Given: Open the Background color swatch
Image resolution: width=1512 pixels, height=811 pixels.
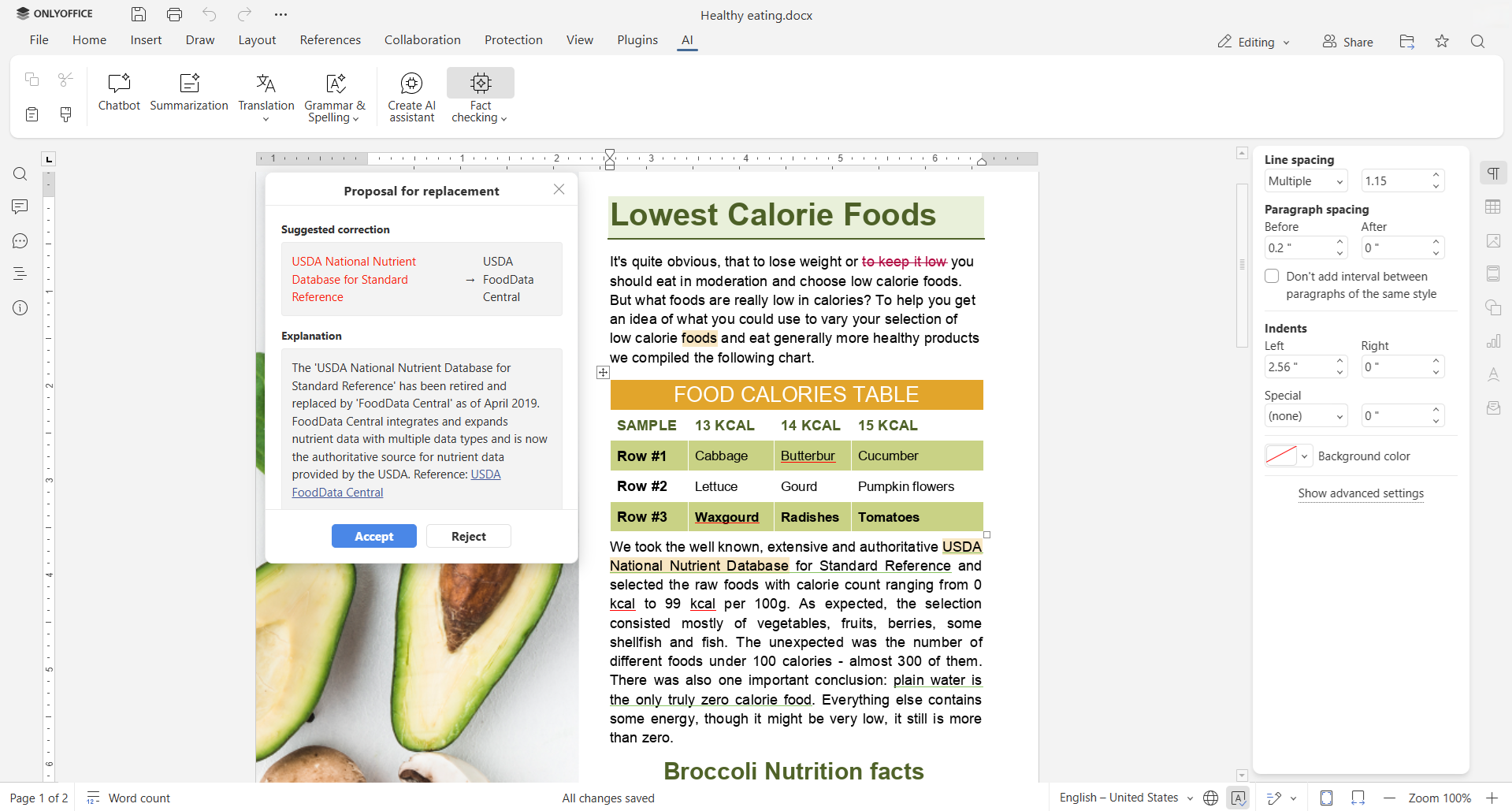Looking at the screenshot, I should tap(1287, 456).
